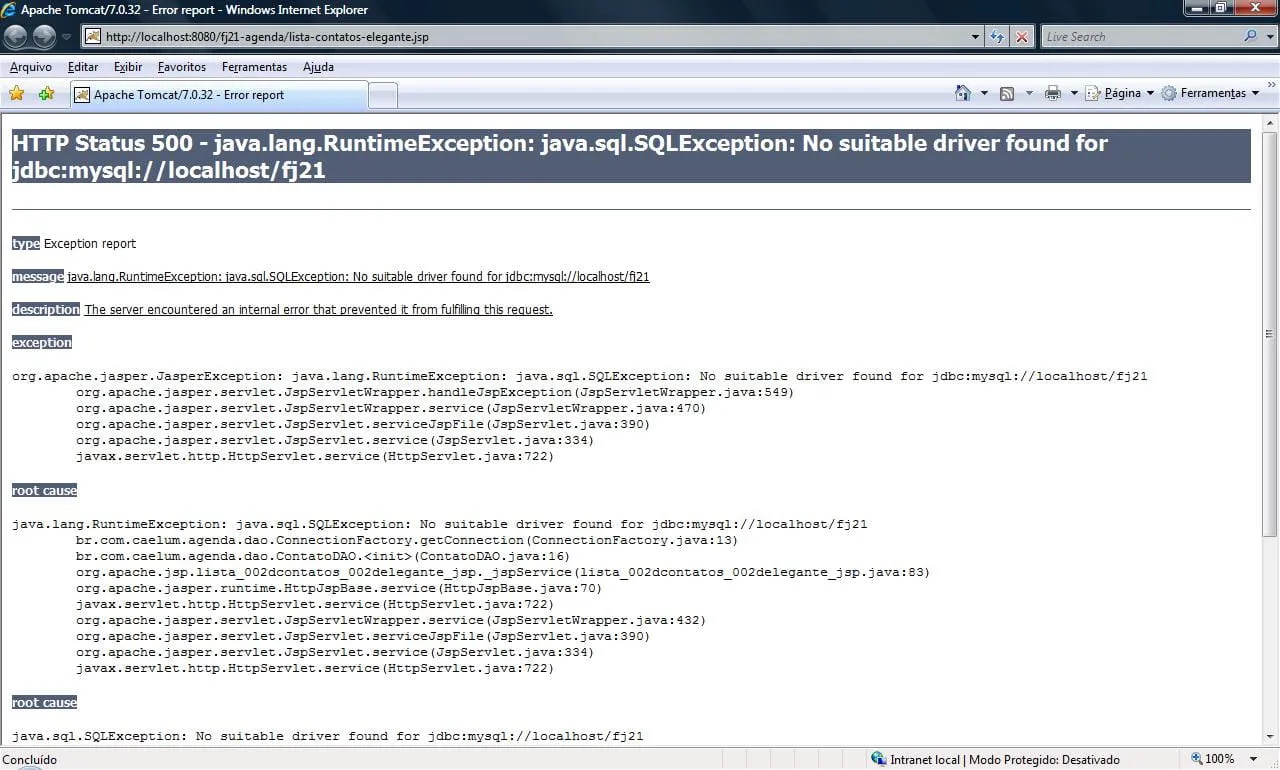Click the Back navigation button
1280x770 pixels.
pyautogui.click(x=15, y=37)
